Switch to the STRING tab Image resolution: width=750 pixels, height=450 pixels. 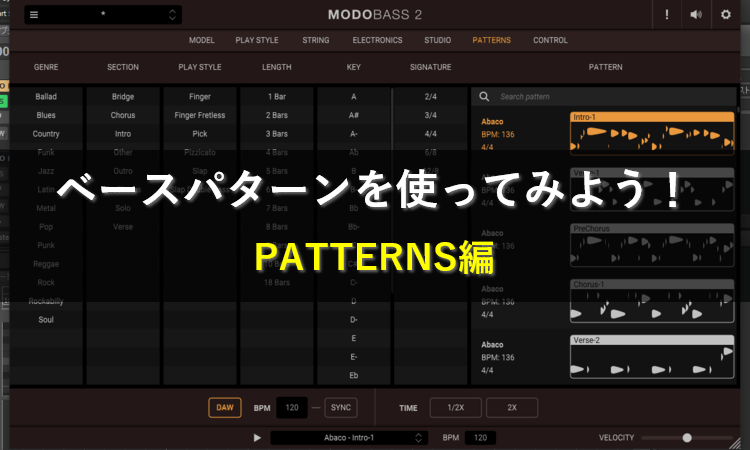(316, 40)
